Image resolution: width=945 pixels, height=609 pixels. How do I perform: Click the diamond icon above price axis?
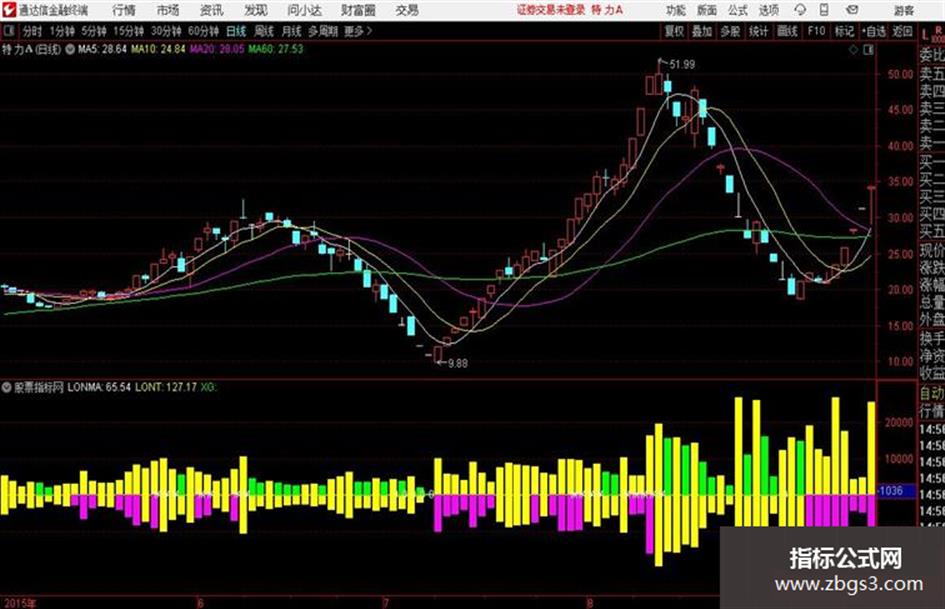853,50
